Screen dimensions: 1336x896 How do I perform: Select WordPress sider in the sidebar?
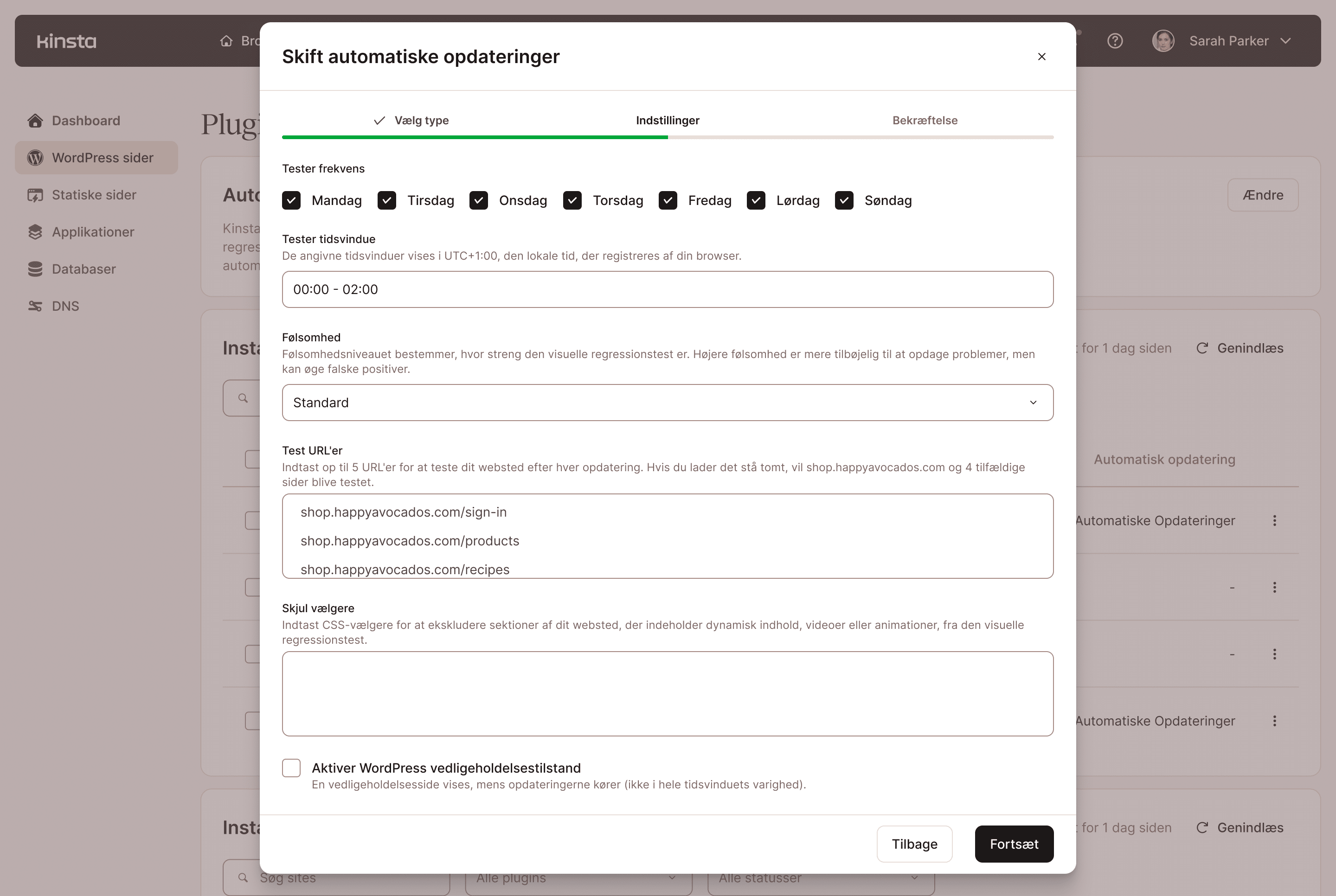click(x=96, y=158)
